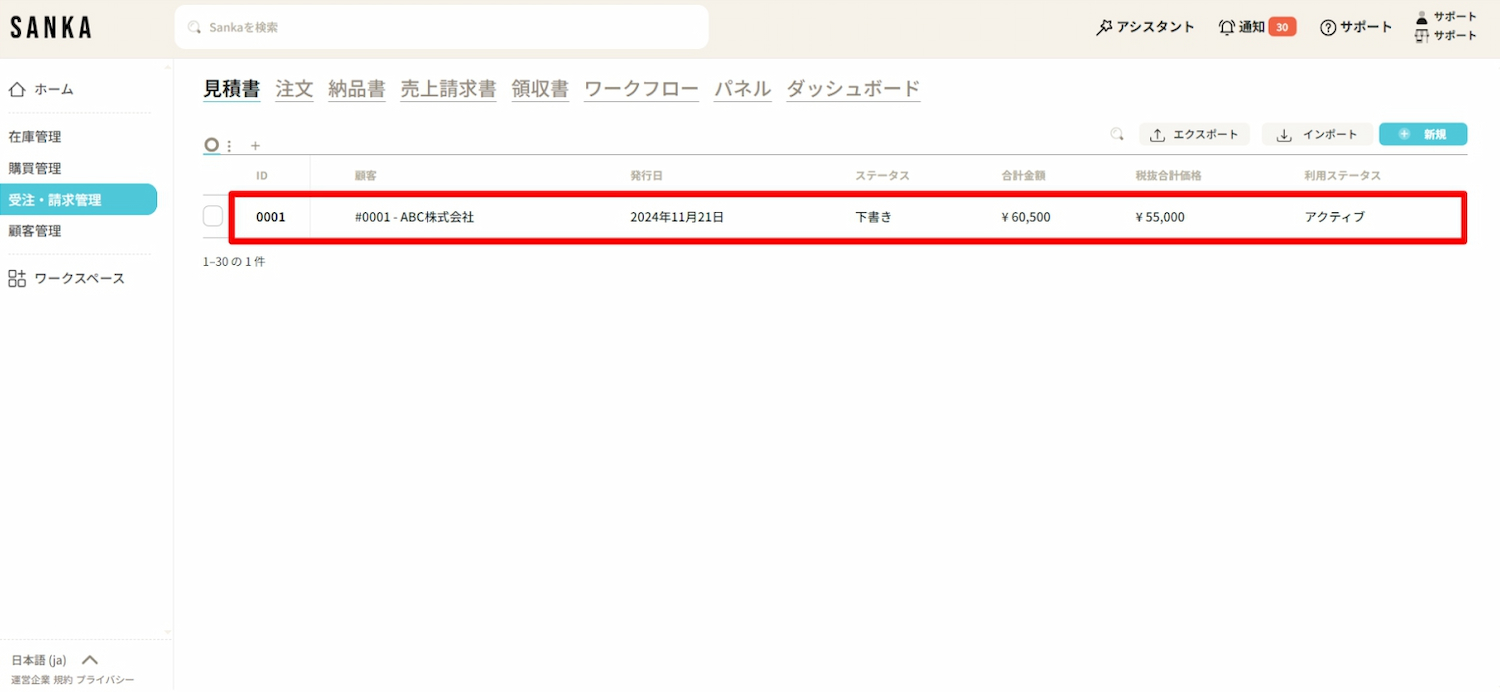Open the 規約 footer link

62,680
